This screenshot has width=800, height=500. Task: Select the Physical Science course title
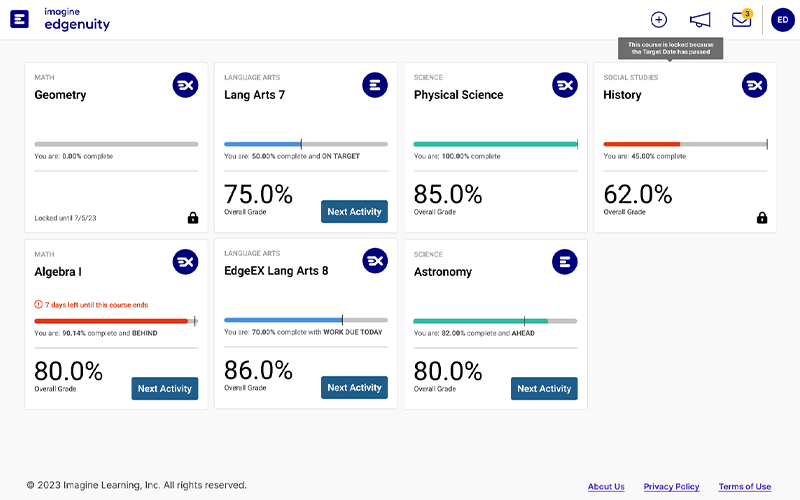tap(458, 95)
